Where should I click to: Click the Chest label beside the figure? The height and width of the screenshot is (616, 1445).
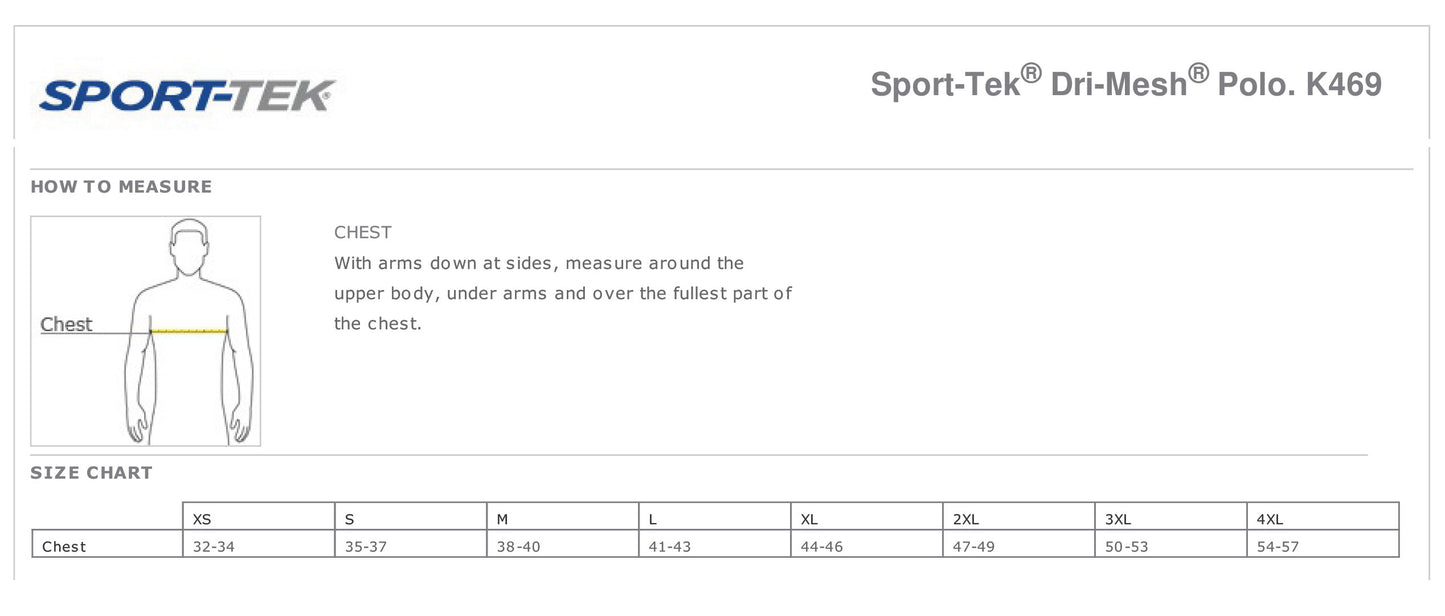coord(66,324)
